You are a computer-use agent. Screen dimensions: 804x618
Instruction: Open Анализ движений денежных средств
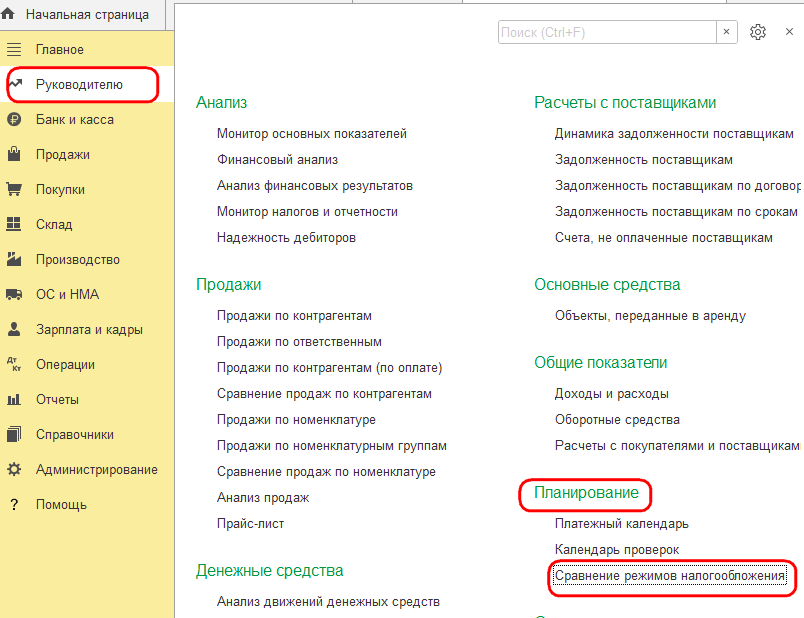click(328, 602)
